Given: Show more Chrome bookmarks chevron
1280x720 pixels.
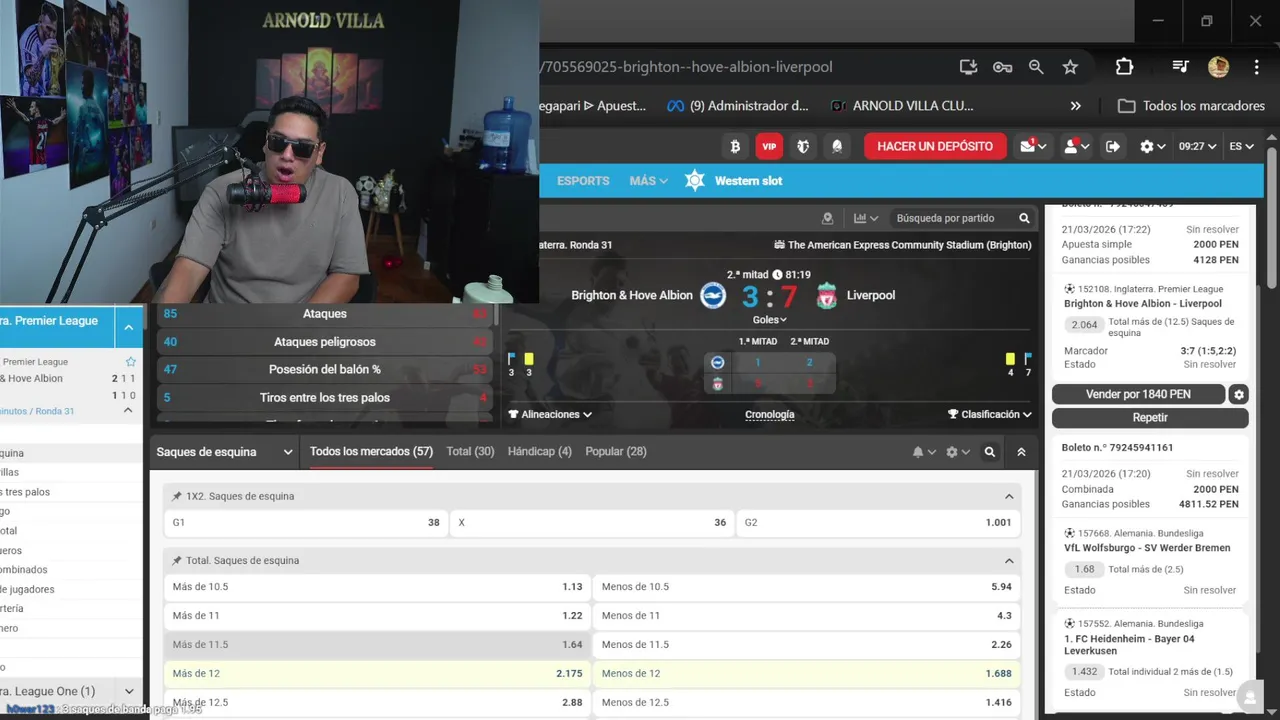Looking at the screenshot, I should 1075,106.
